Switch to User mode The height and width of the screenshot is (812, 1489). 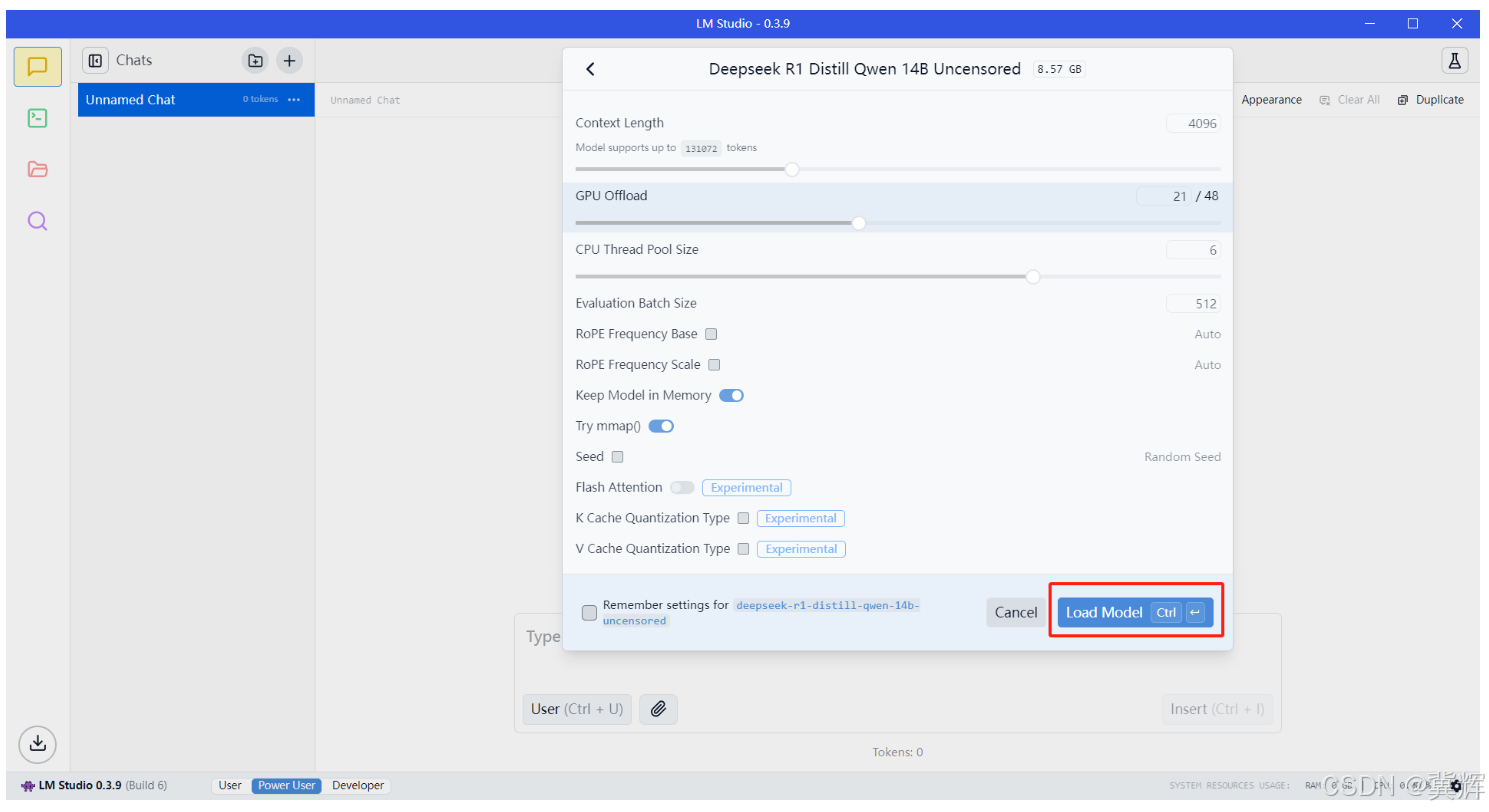230,786
